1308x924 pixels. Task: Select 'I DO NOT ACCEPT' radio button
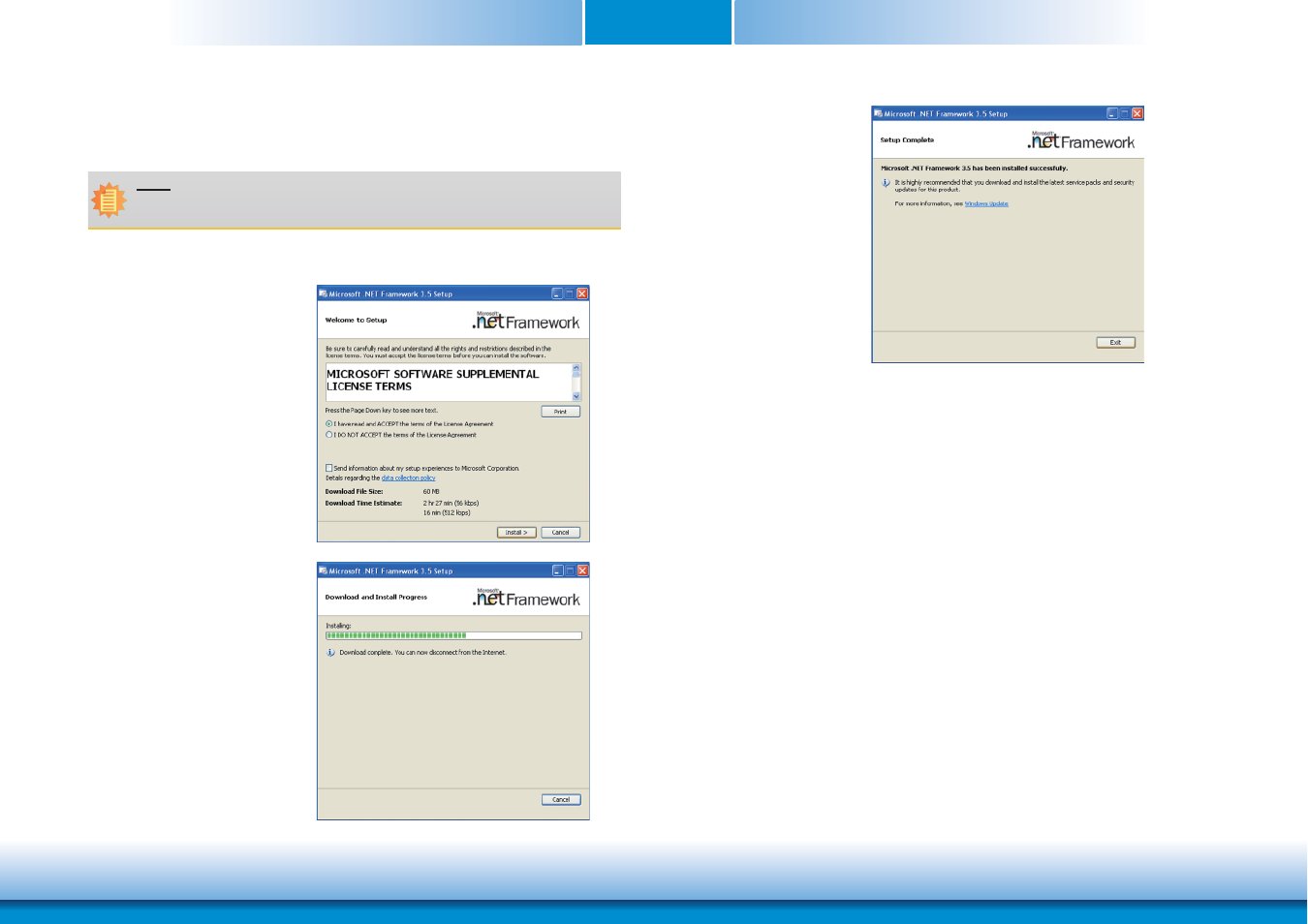tap(329, 435)
